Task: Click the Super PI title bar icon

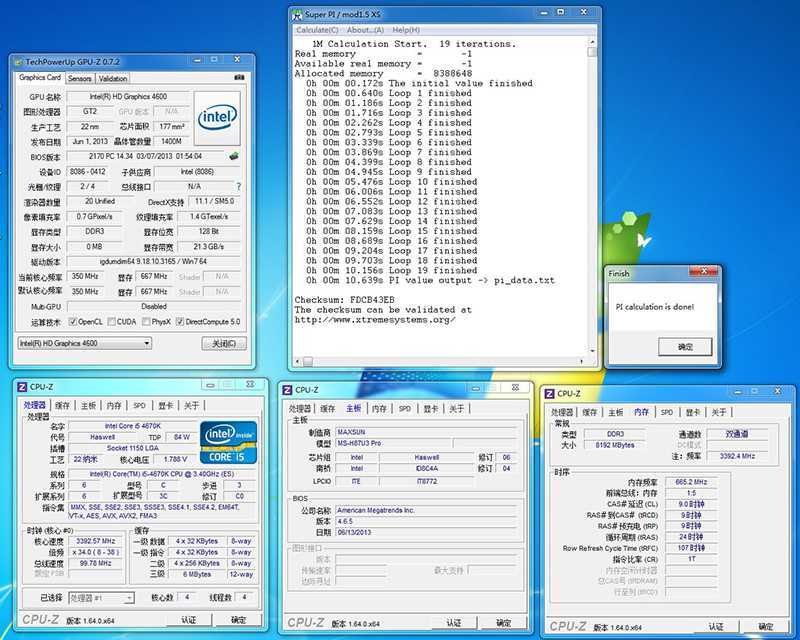Action: [x=297, y=14]
